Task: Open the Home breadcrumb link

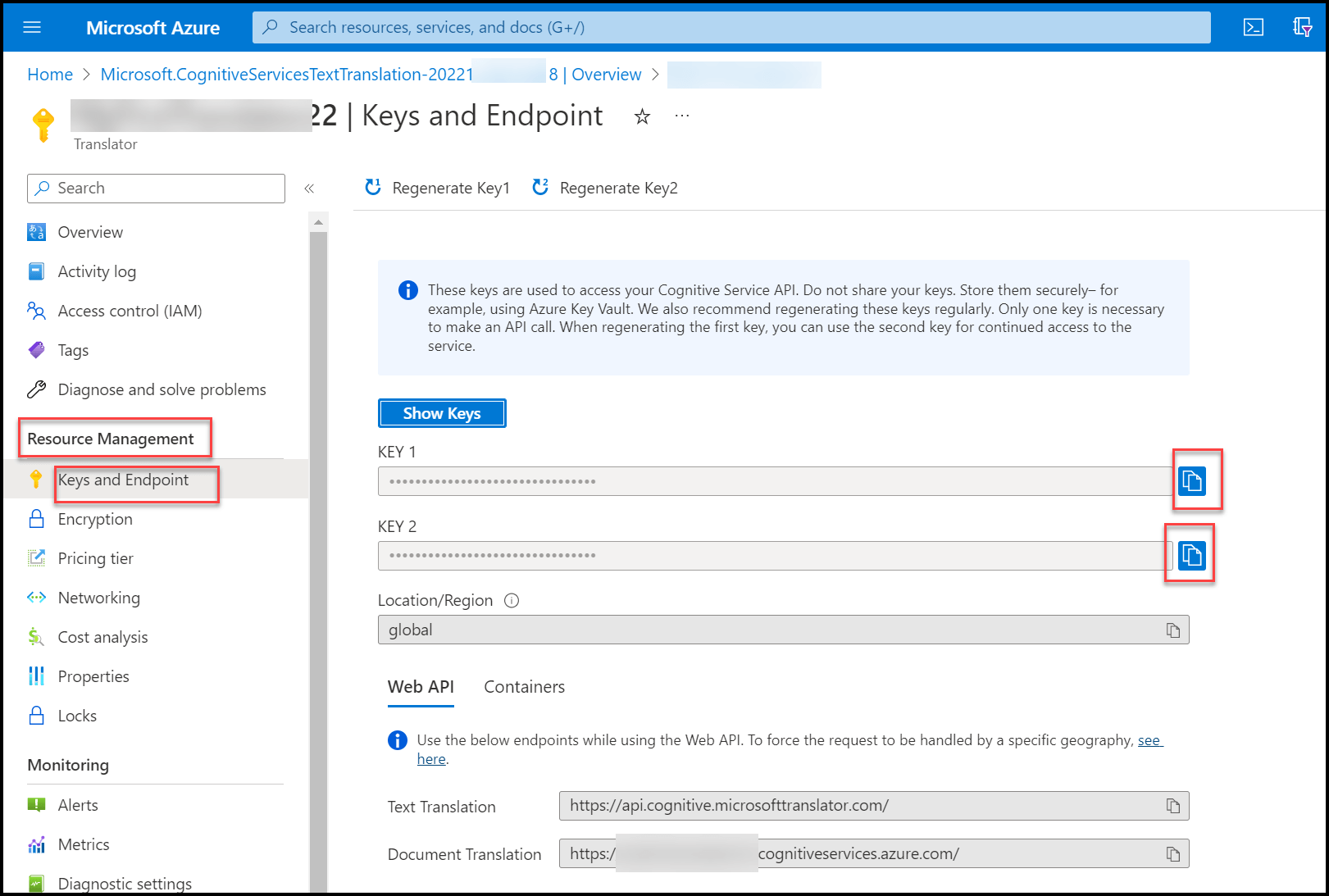Action: (x=50, y=75)
